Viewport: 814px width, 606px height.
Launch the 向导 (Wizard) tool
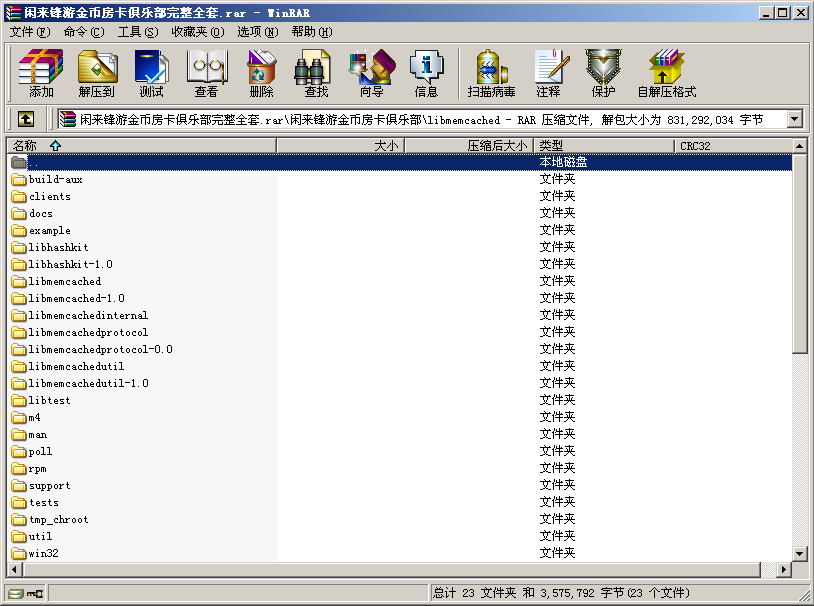pos(371,73)
